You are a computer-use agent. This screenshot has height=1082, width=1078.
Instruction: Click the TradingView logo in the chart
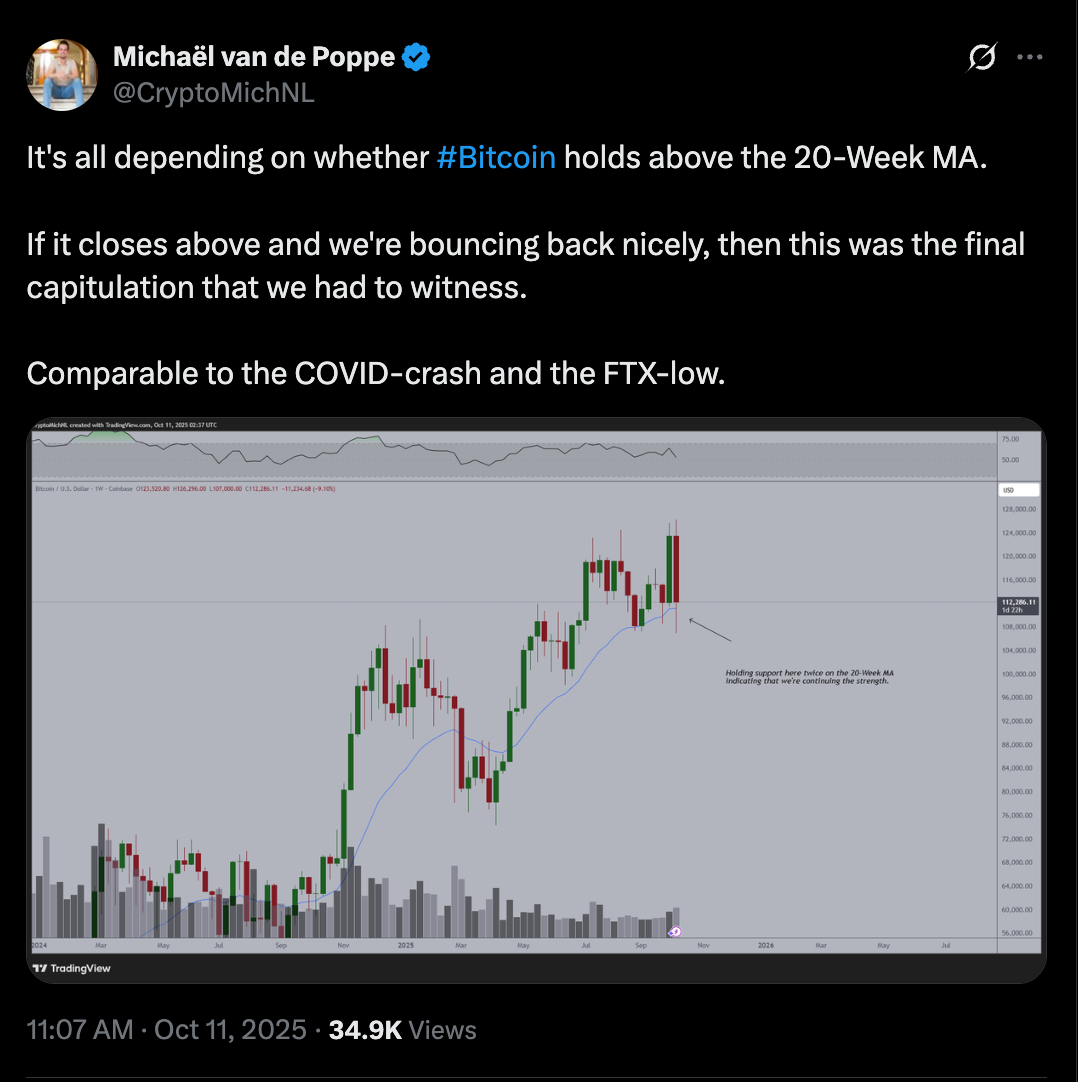coord(71,968)
